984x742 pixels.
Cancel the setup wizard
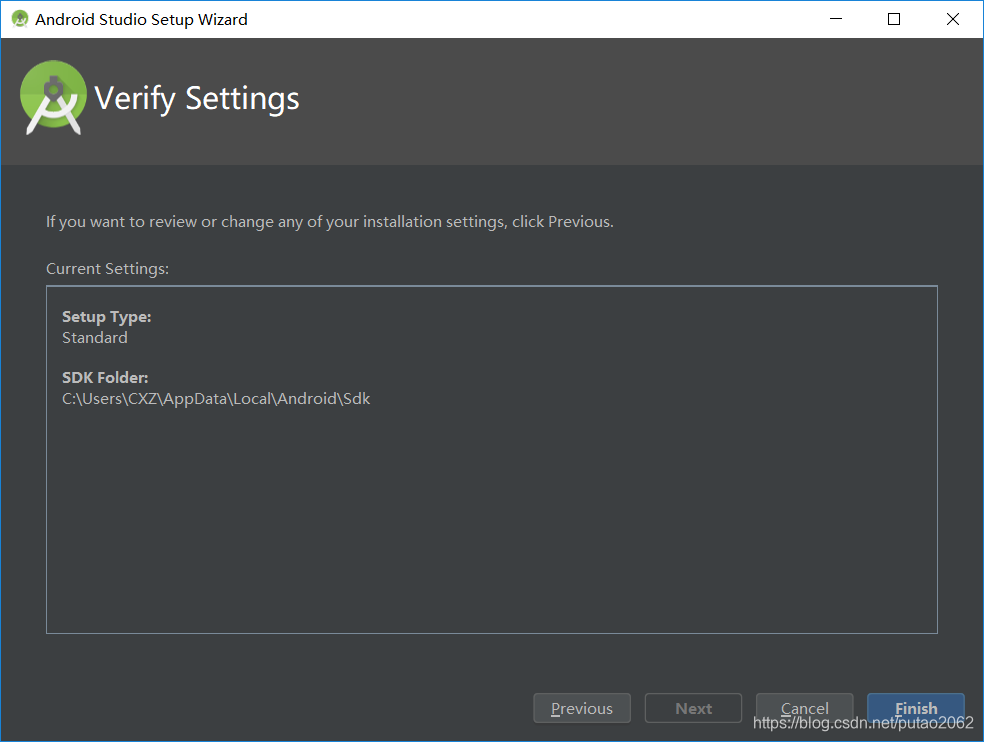[x=805, y=708]
